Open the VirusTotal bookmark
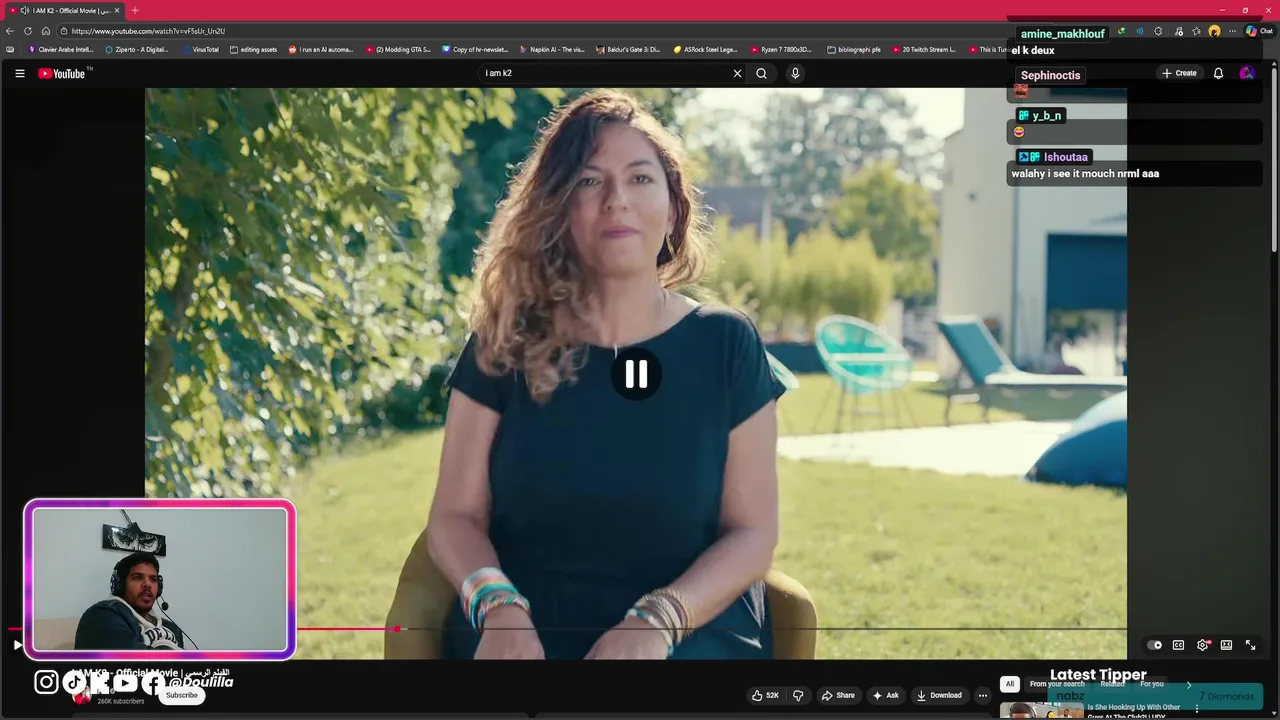 pos(200,49)
